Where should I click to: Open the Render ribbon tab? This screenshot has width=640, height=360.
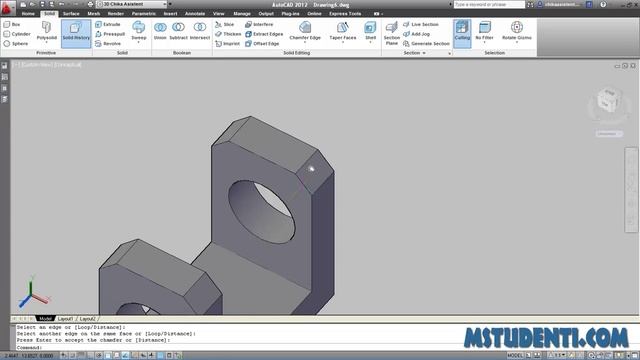pyautogui.click(x=116, y=14)
